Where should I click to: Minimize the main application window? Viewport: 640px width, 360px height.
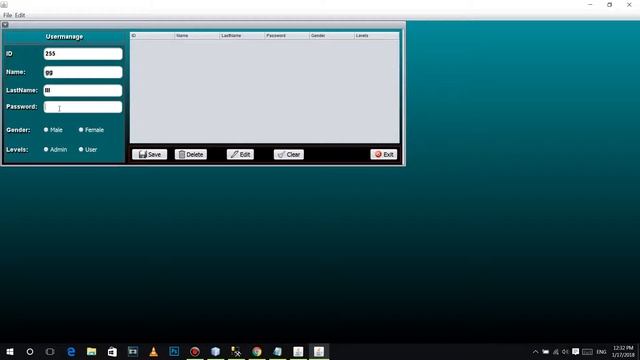tap(590, 5)
